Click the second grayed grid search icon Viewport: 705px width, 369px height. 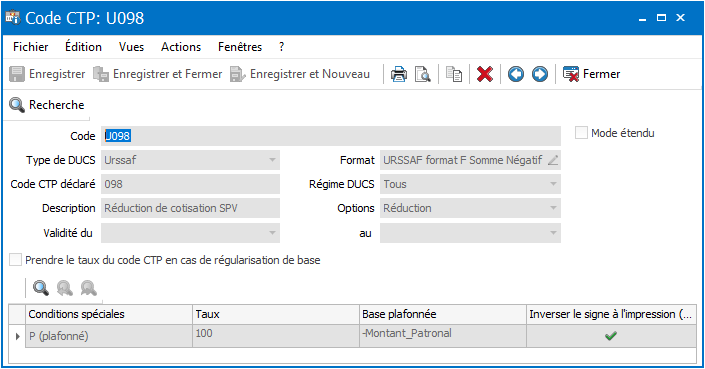(x=65, y=288)
